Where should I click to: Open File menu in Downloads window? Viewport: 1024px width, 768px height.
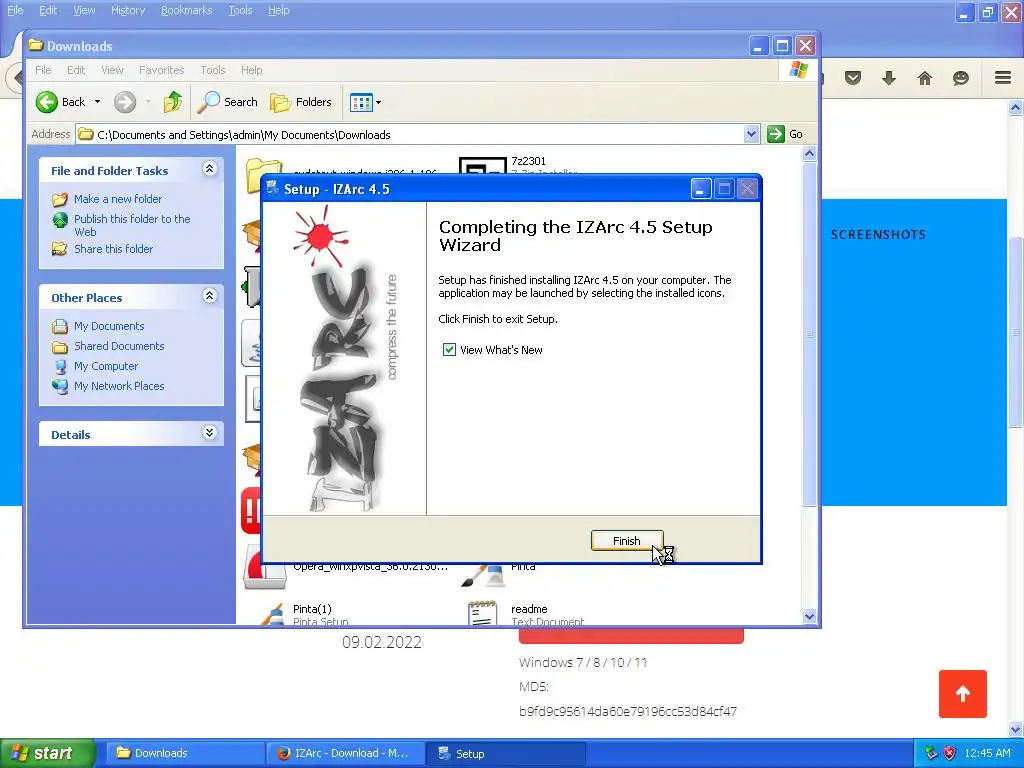tap(43, 70)
